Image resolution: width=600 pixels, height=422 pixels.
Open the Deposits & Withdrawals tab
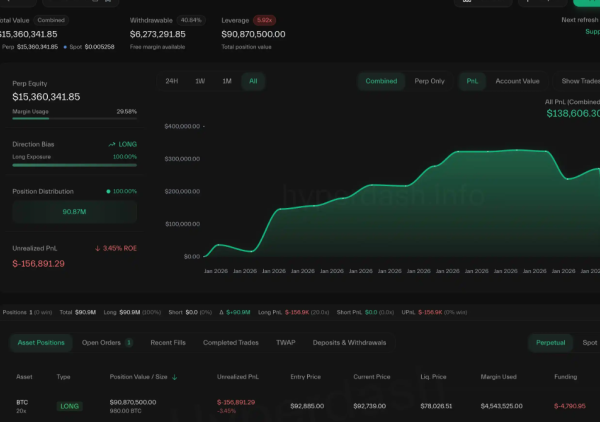coord(351,343)
